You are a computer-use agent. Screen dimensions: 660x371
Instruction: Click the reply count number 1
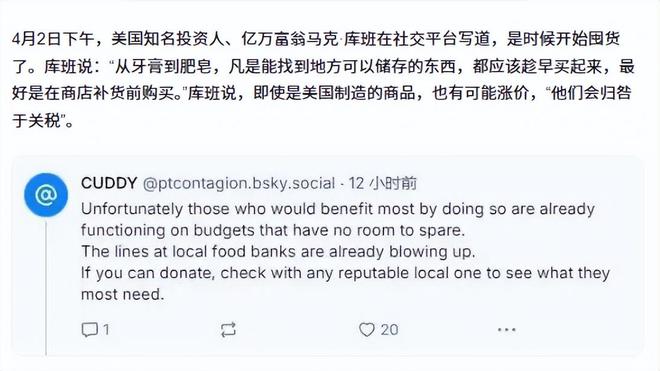pos(106,329)
